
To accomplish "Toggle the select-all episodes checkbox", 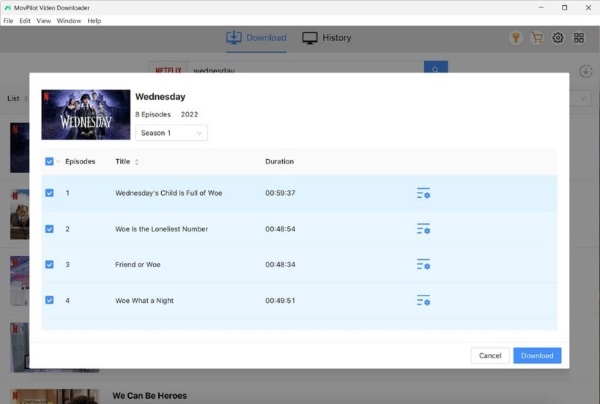I will tap(50, 161).
